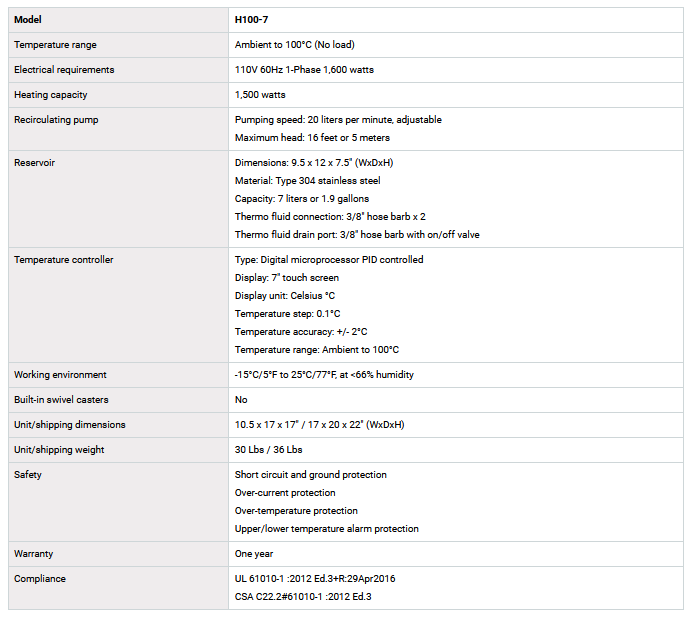Screen dimensions: 688x617
Task: Select the Built-in swivel casters label
Action: point(63,400)
